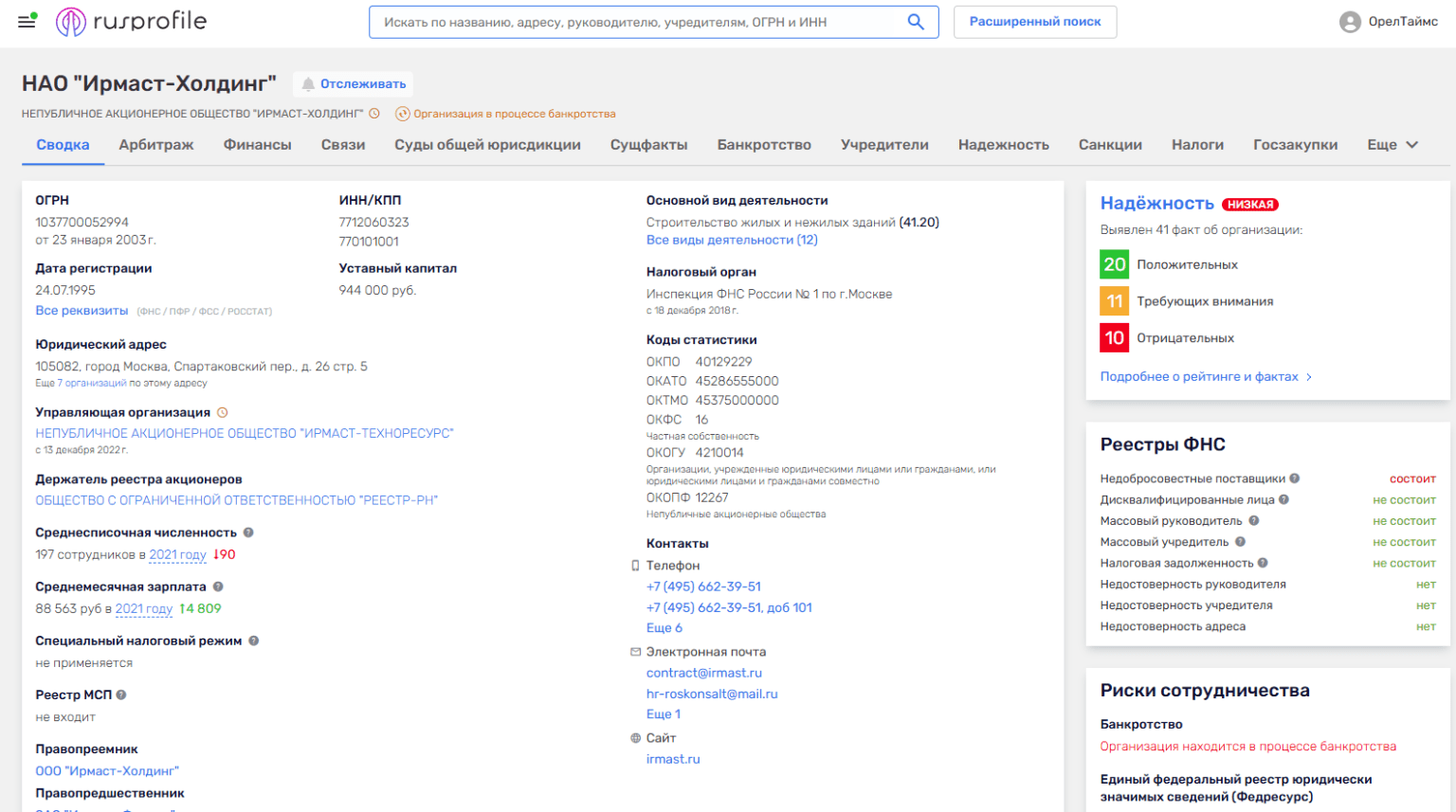Open Все реквизиты link
Viewport: 1456px width, 812px height.
pos(82,311)
